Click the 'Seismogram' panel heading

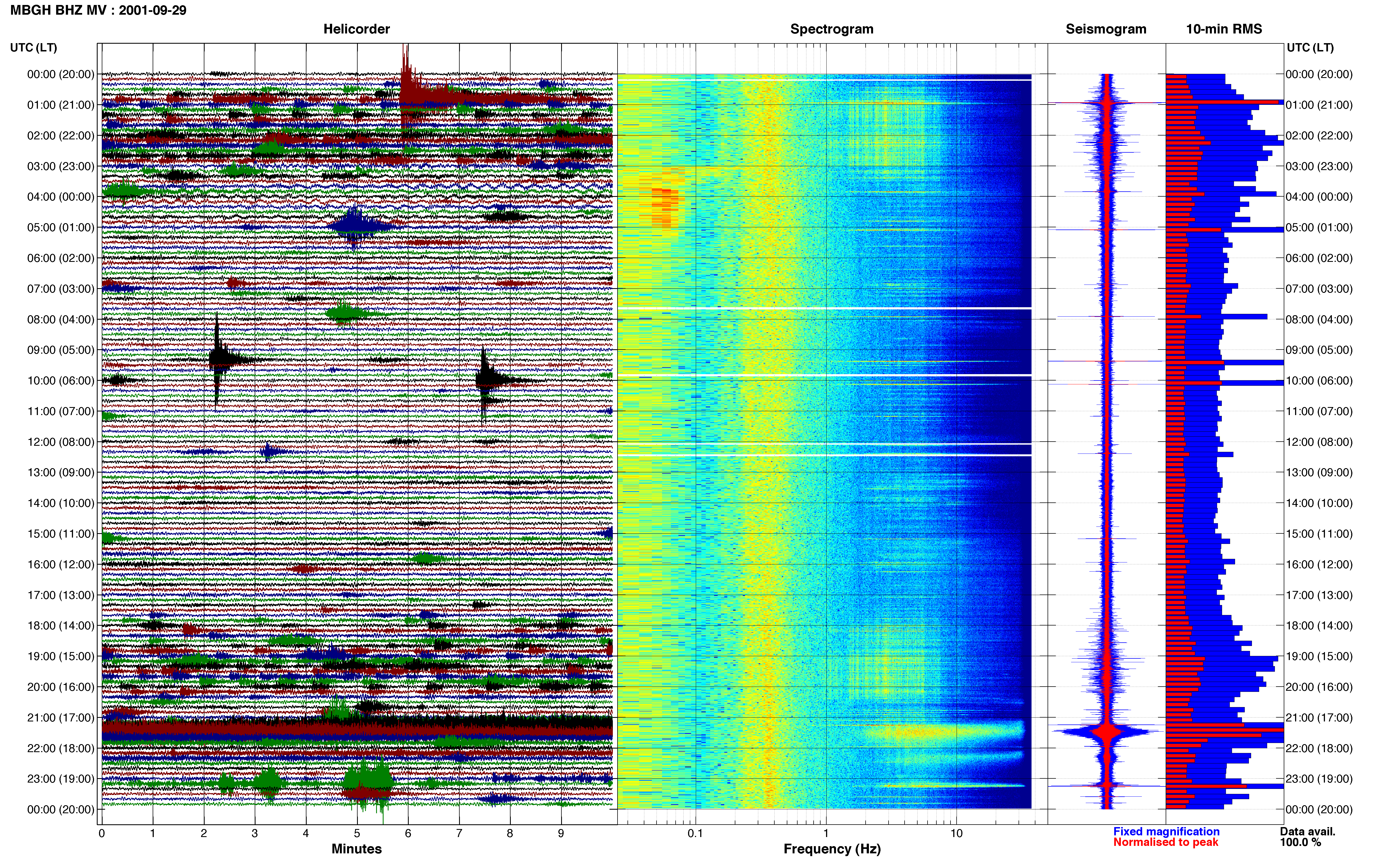click(x=1106, y=29)
